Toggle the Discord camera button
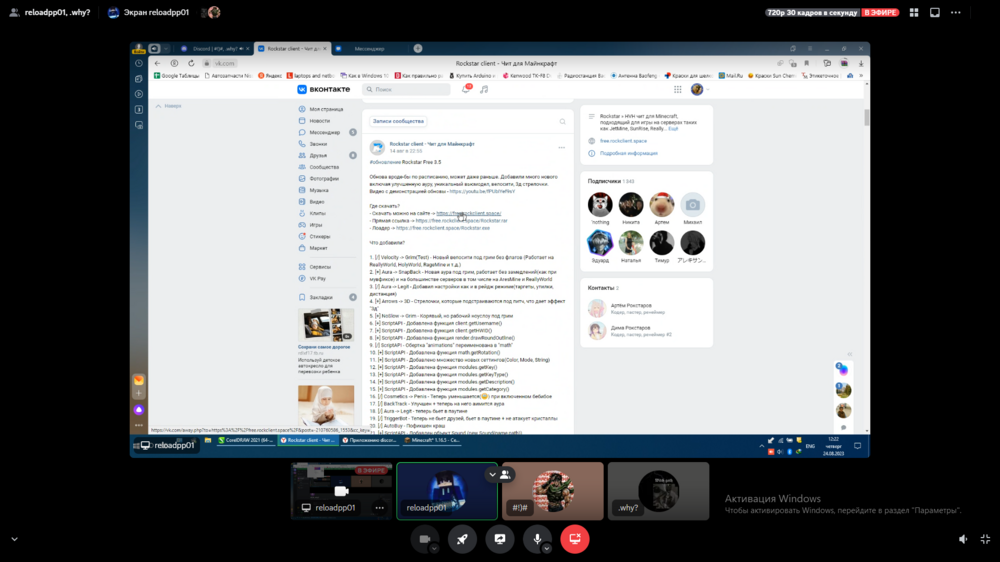 click(x=425, y=539)
